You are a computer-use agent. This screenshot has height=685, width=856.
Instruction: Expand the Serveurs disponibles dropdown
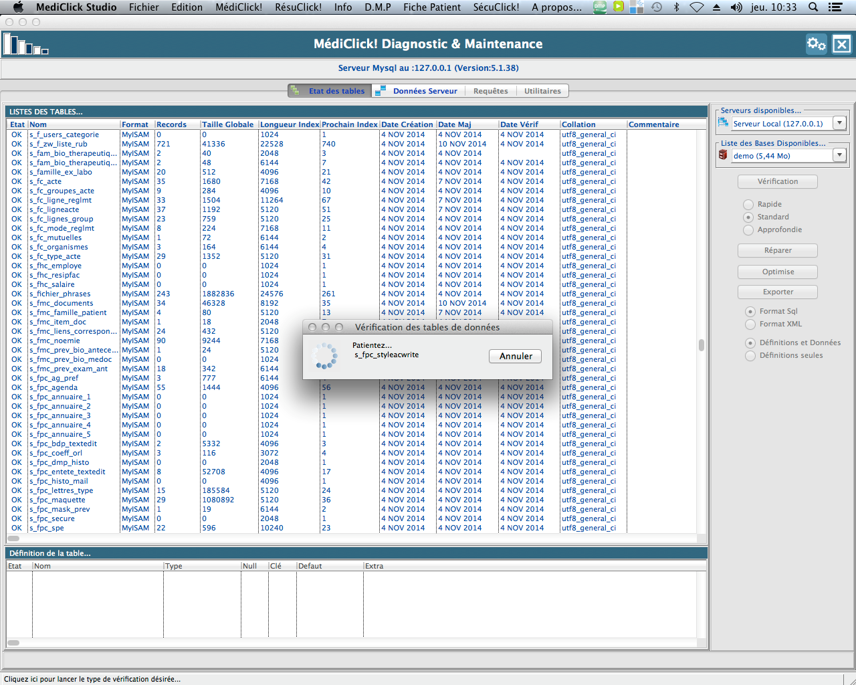pos(839,123)
